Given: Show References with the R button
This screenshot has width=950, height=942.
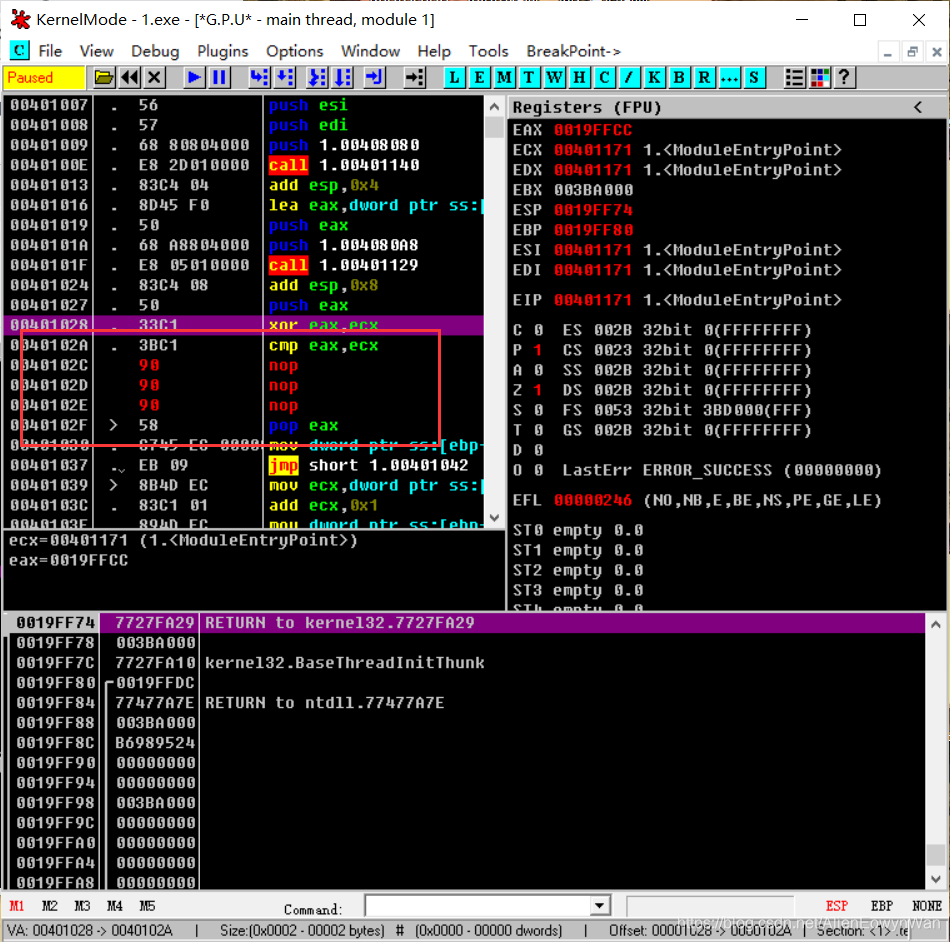Looking at the screenshot, I should click(x=704, y=78).
